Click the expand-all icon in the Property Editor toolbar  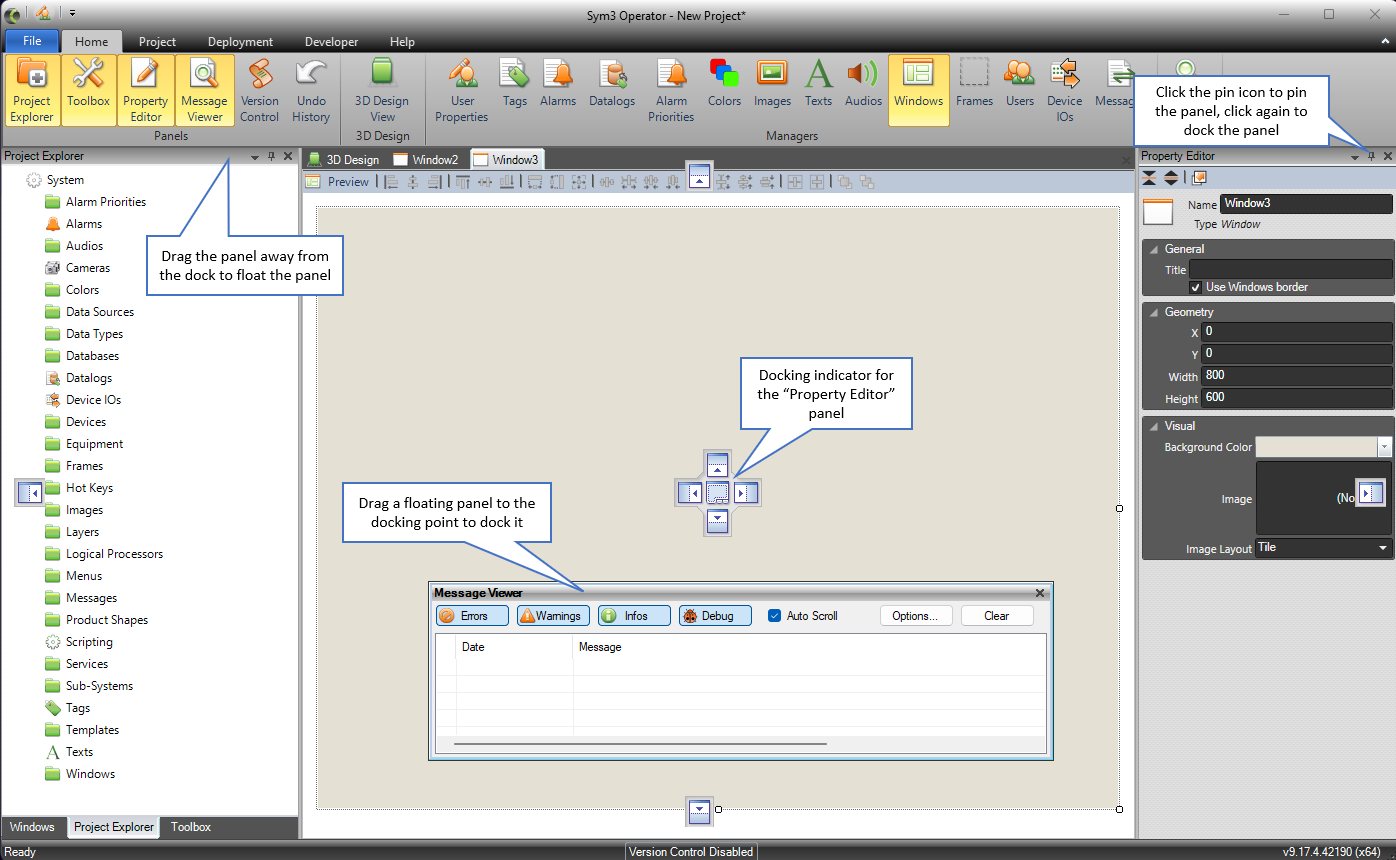(1171, 178)
